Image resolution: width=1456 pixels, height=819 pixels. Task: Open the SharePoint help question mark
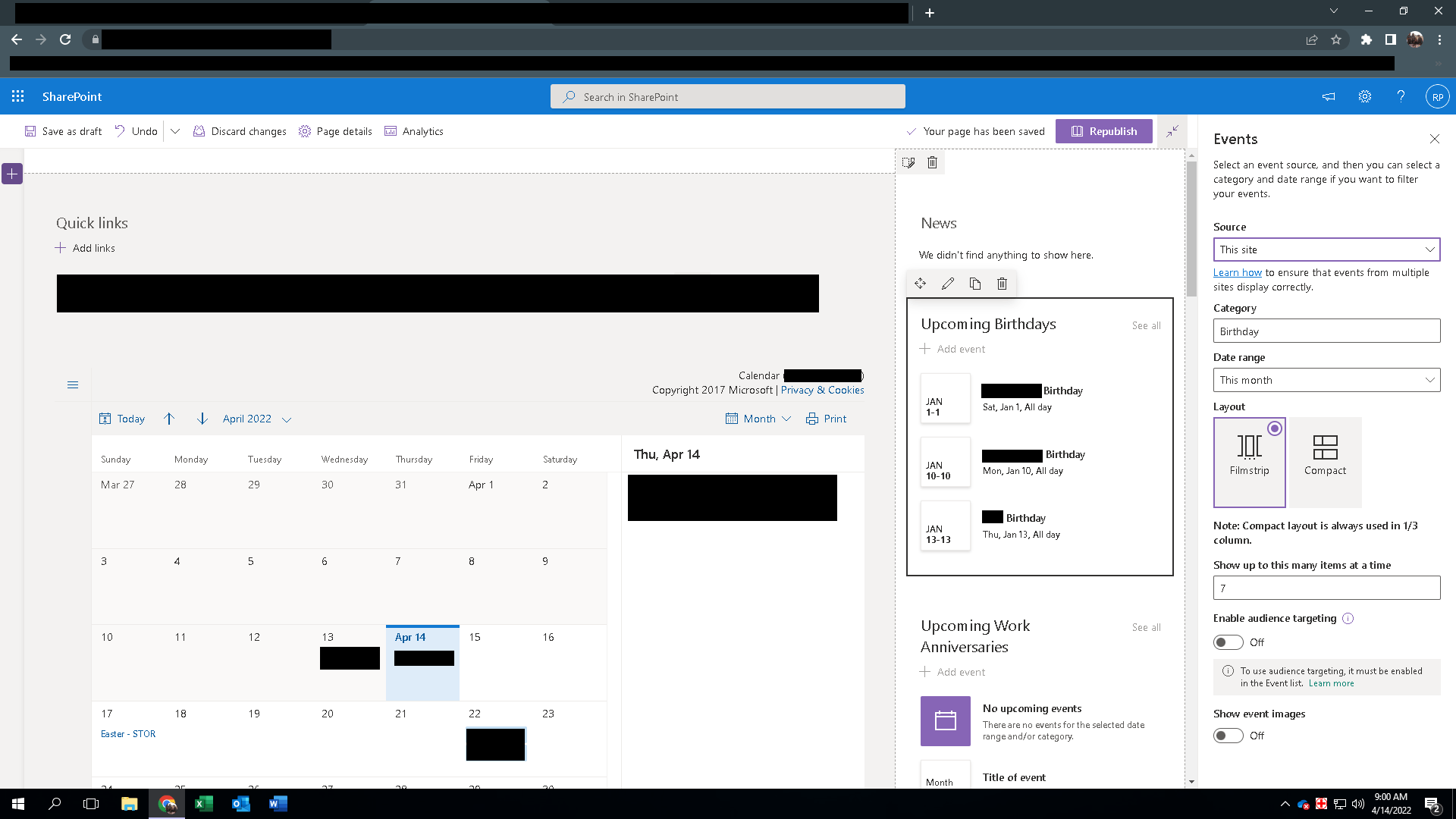(1401, 96)
